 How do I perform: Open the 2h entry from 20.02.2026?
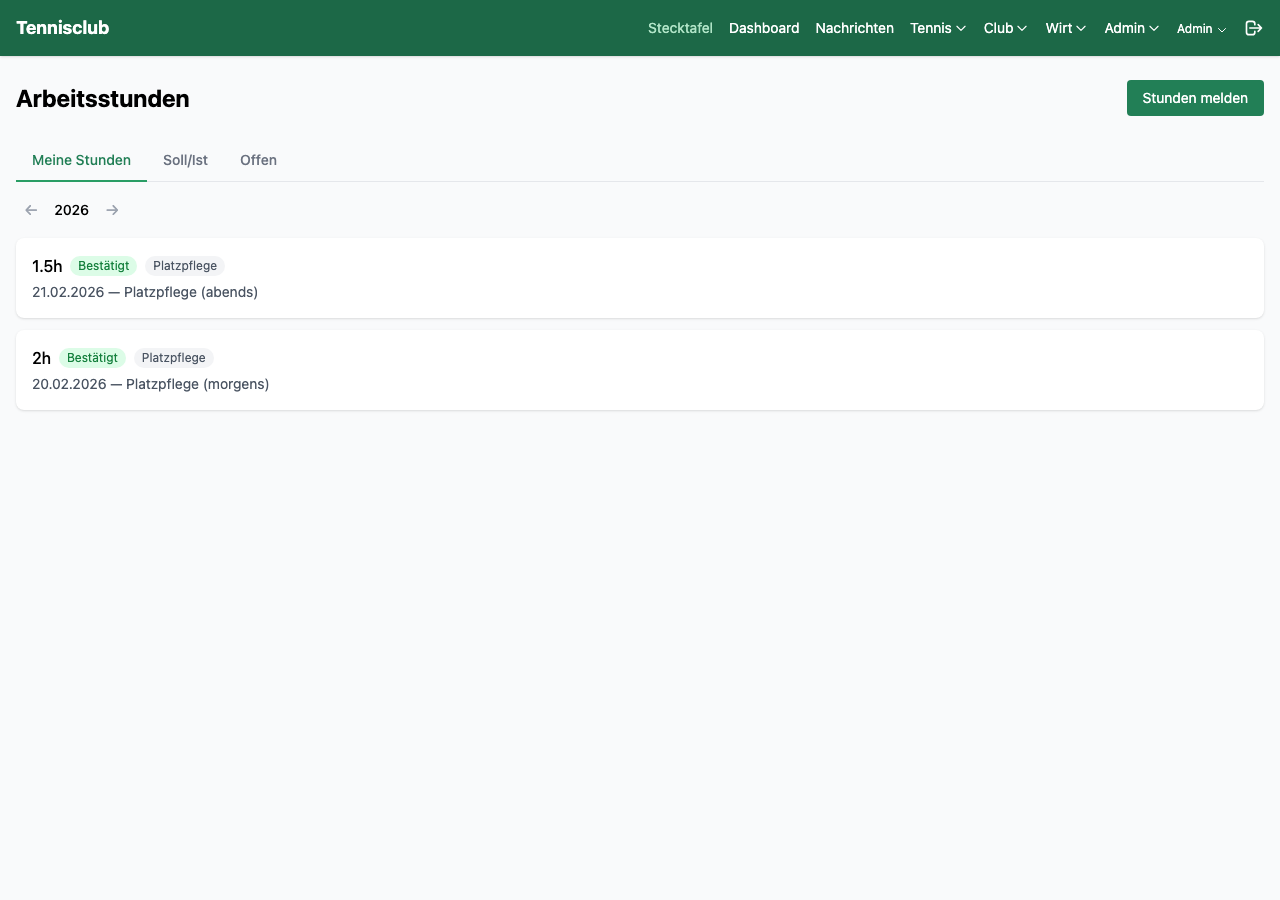640,371
